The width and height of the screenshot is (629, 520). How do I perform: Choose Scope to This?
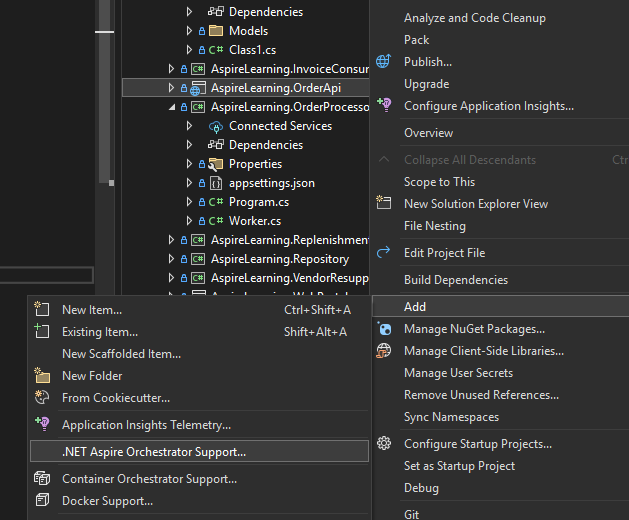439,182
